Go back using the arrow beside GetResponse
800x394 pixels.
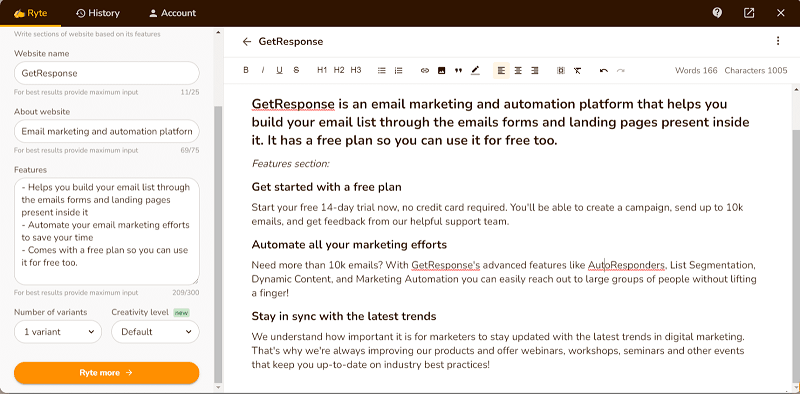247,42
